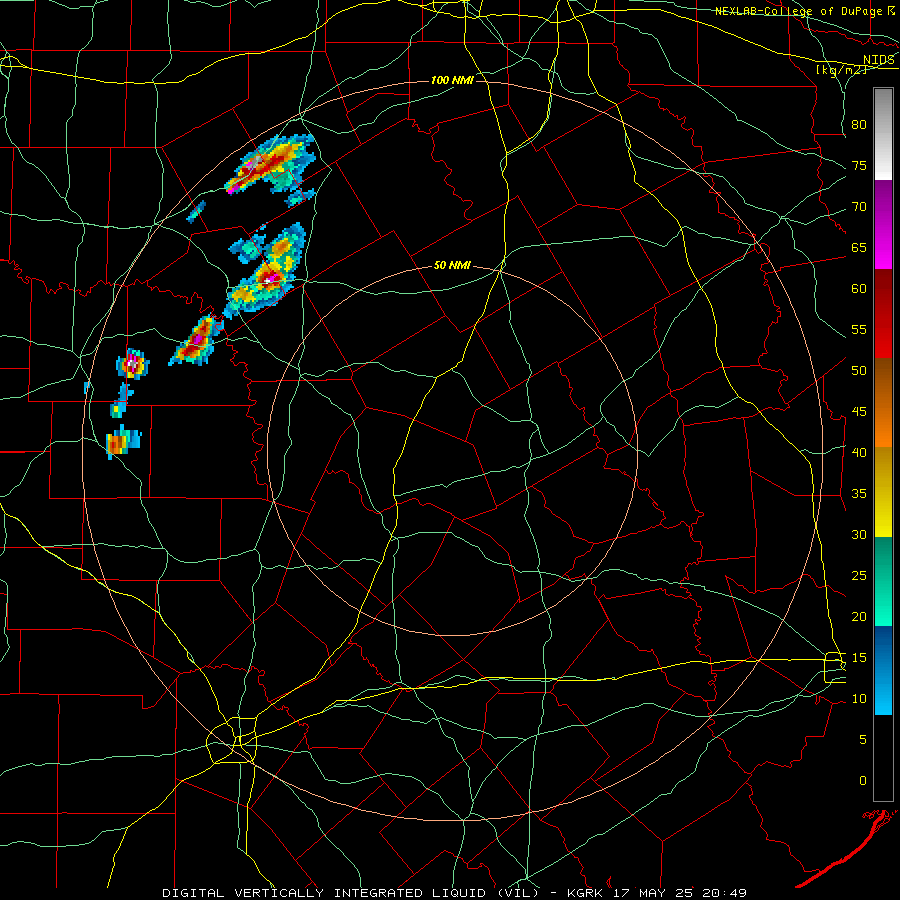Click the 10 value on the color scale
Viewport: 900px width, 900px height.
pos(859,699)
